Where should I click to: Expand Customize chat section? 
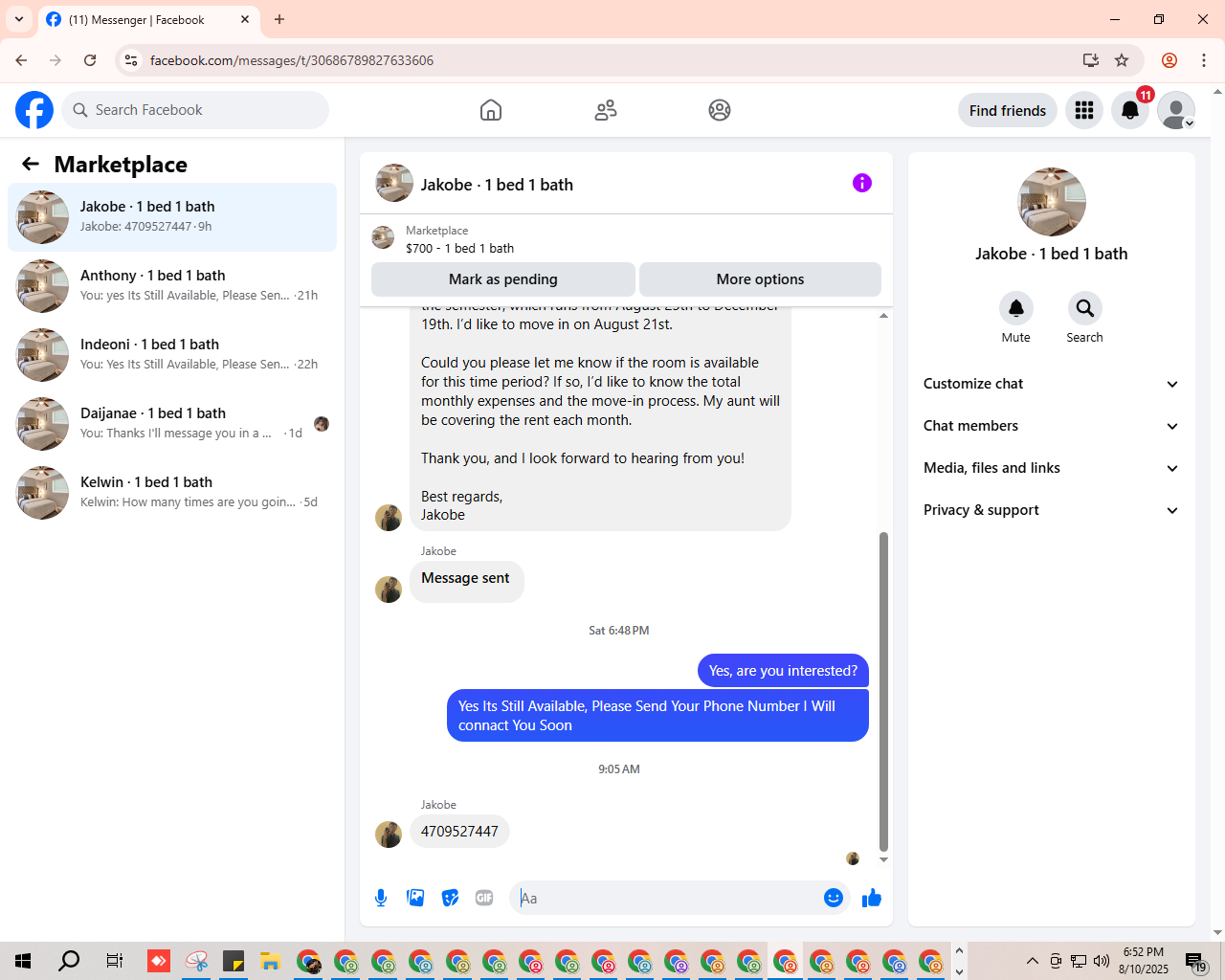[1051, 384]
